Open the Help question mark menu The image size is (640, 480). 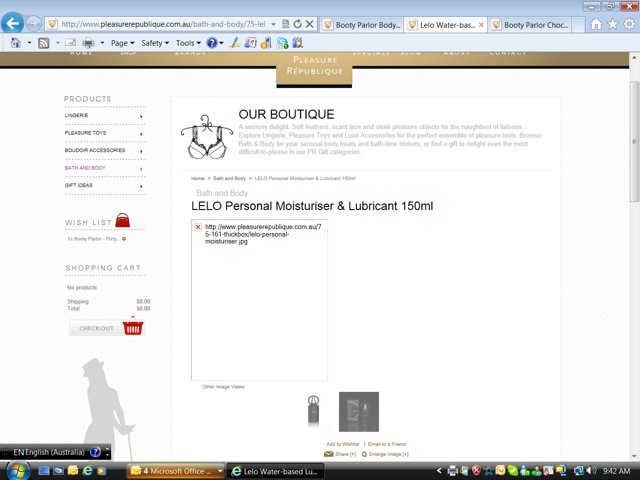point(215,42)
